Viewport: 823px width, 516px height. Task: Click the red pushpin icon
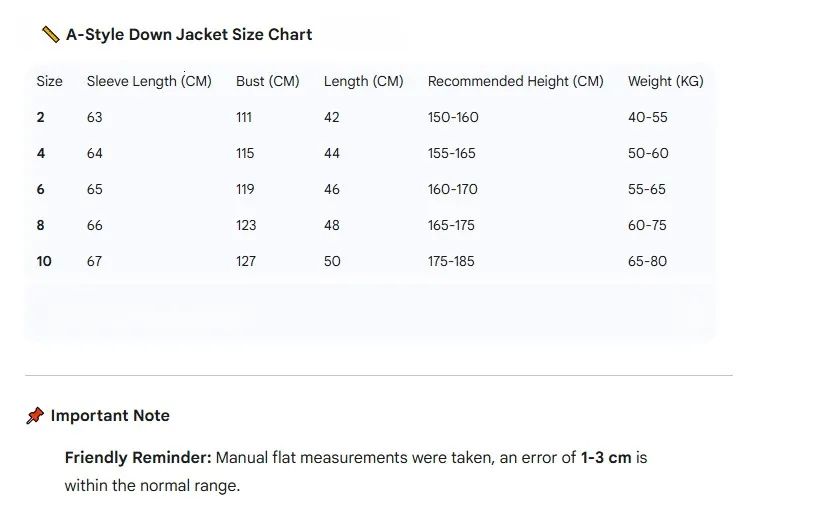[35, 416]
